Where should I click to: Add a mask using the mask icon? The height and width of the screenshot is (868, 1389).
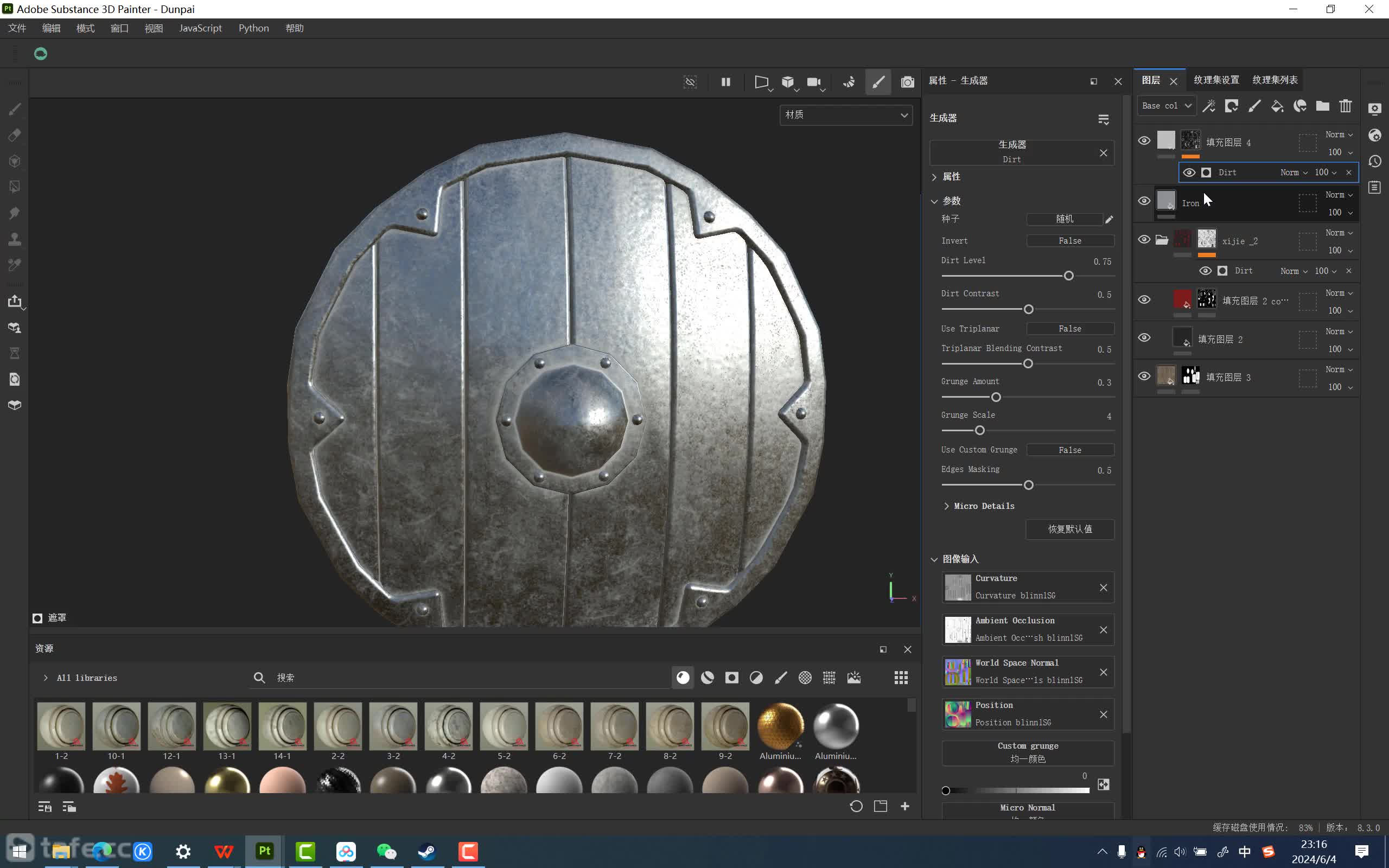point(1232,106)
